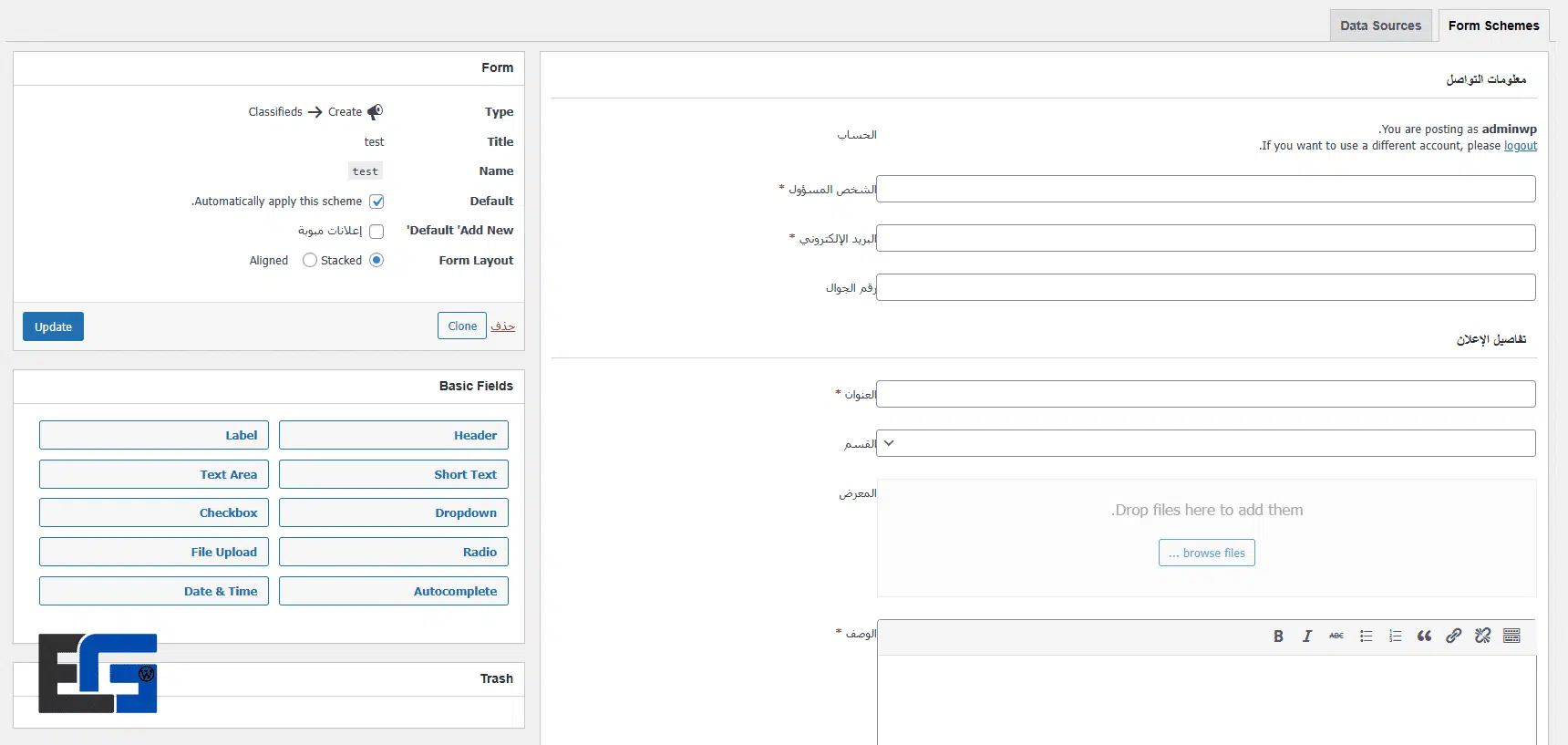Open the Form Schemes tab
This screenshot has height=745, width=1568.
1493,26
